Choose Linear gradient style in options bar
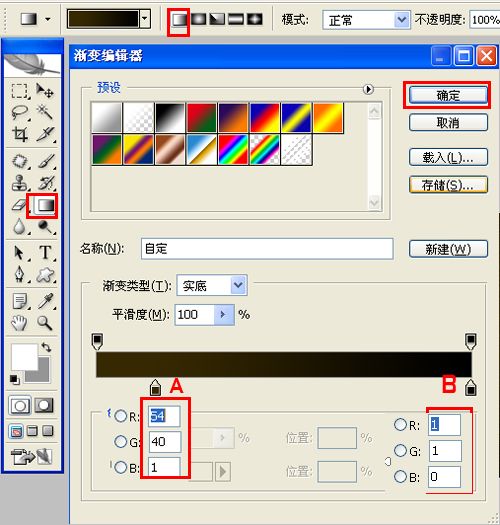500x525 pixels. [179, 20]
